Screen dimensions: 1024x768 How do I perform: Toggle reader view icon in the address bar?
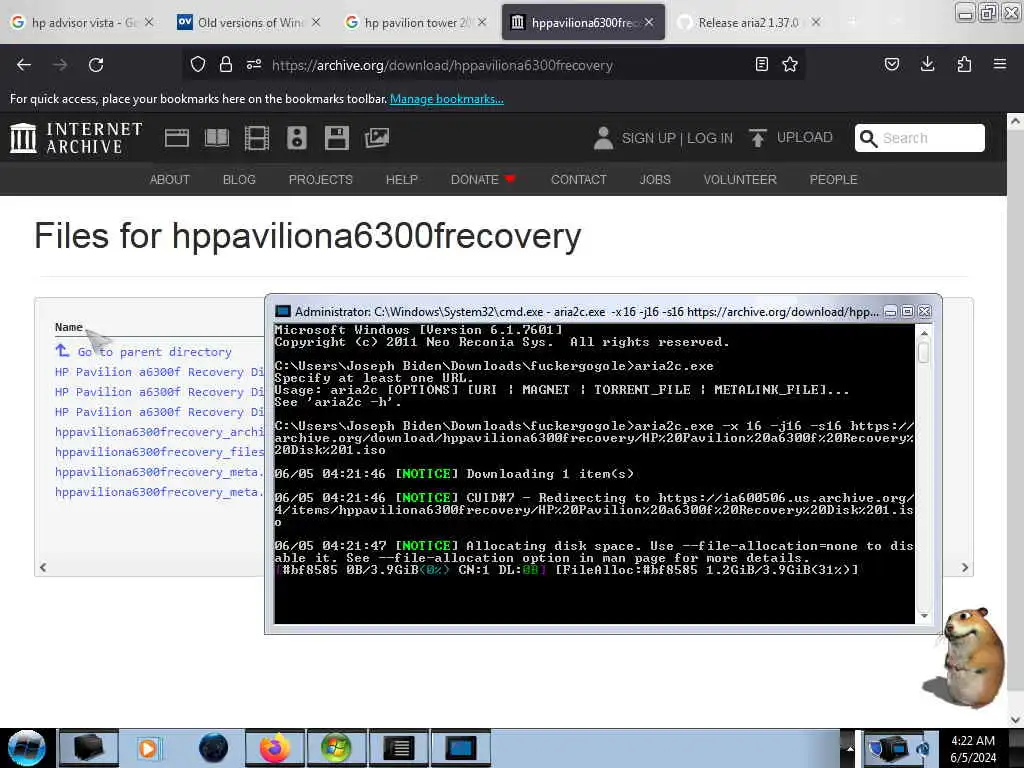pos(761,65)
